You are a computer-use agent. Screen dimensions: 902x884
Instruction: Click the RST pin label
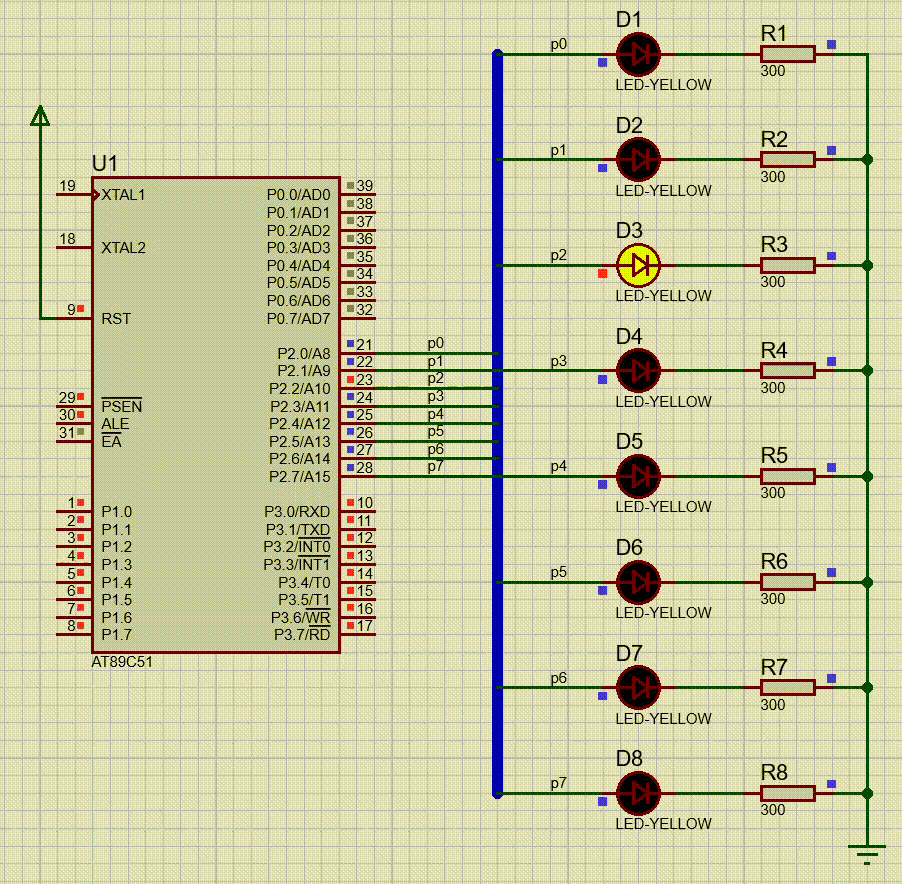point(116,319)
